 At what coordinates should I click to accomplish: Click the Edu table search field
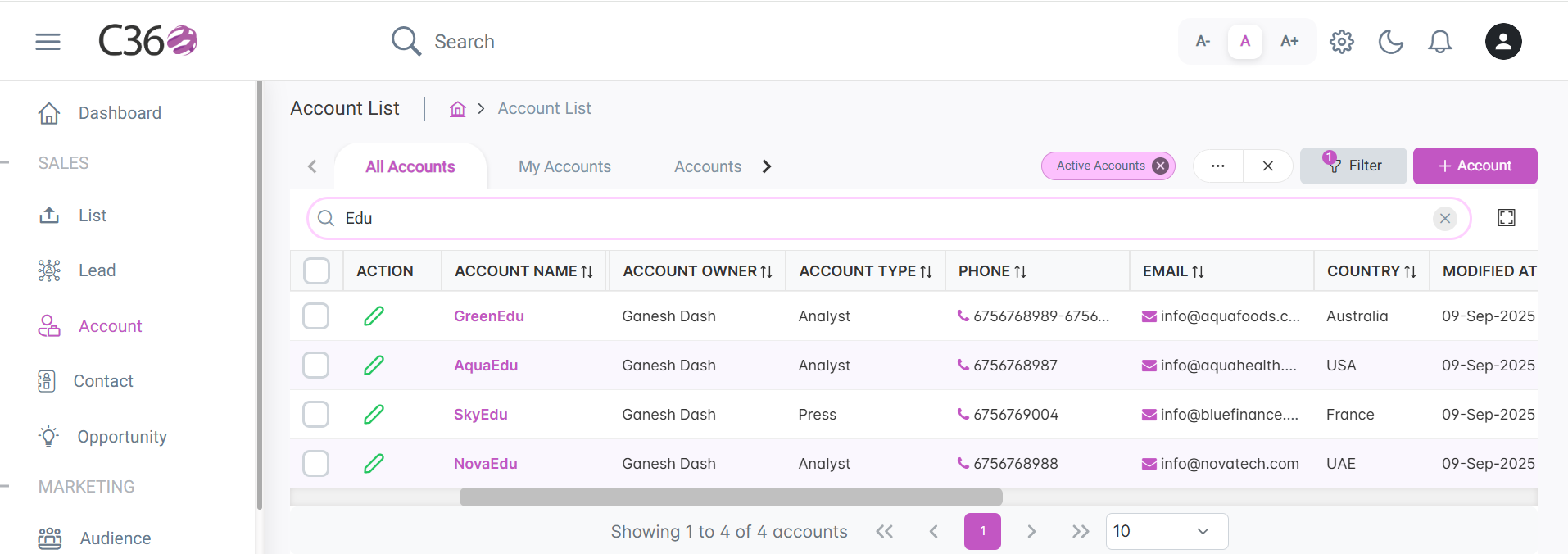tap(889, 218)
